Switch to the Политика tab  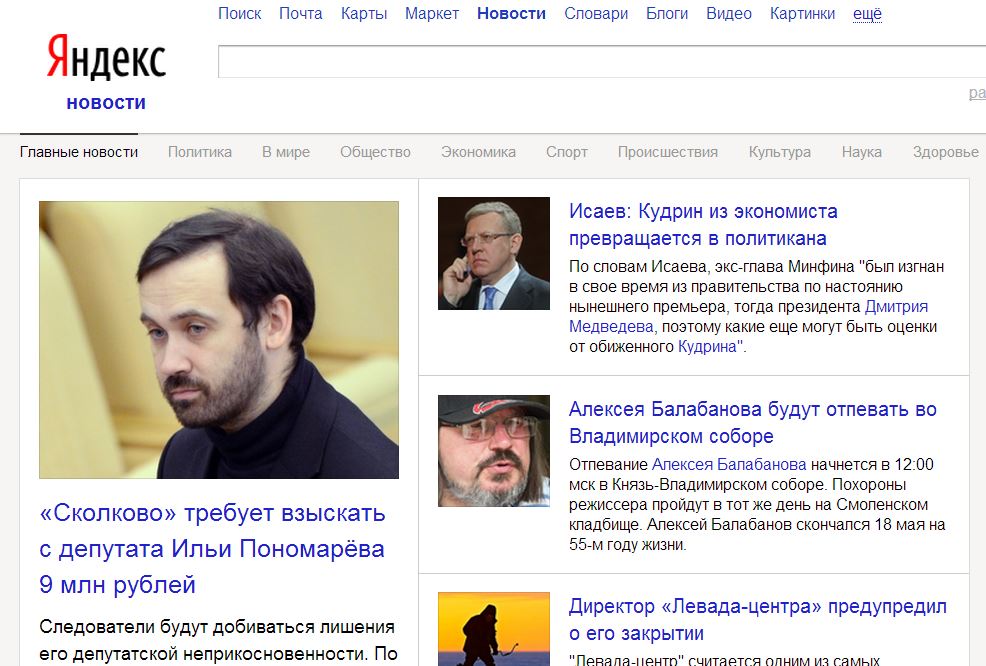pyautogui.click(x=200, y=152)
